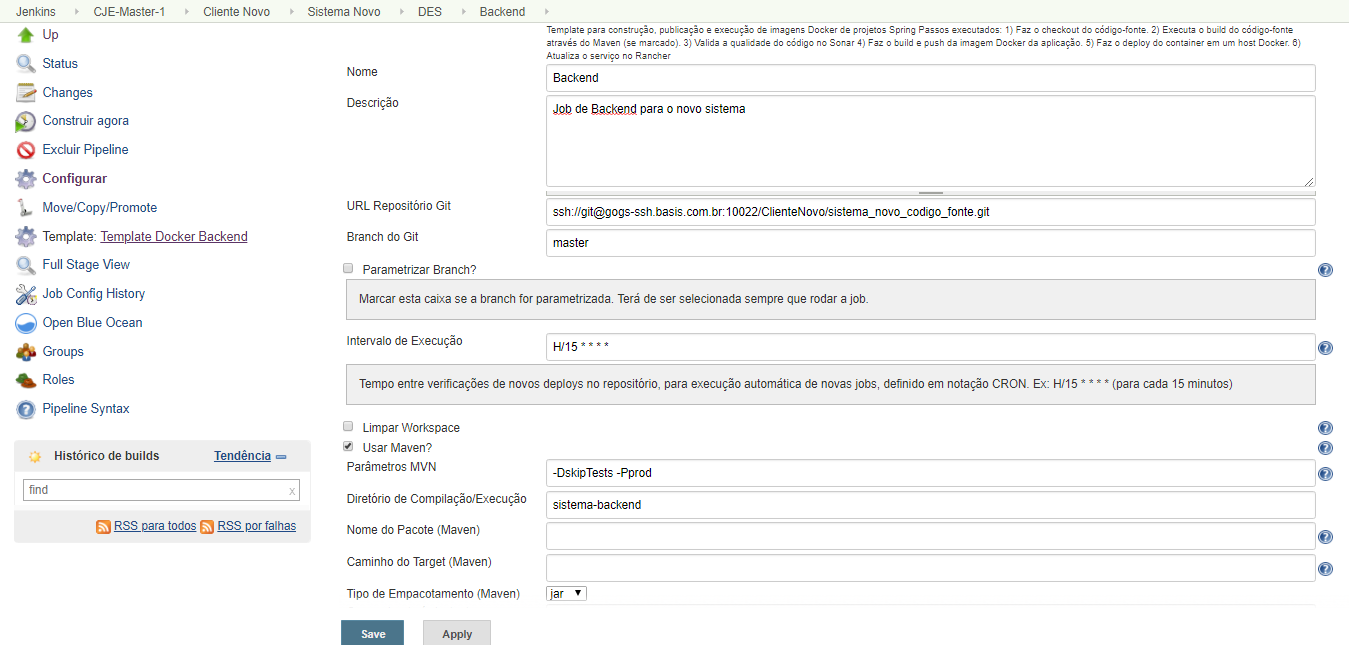Click the Pipeline Syntax help icon
Screen dimensions: 1349x645
[25, 409]
